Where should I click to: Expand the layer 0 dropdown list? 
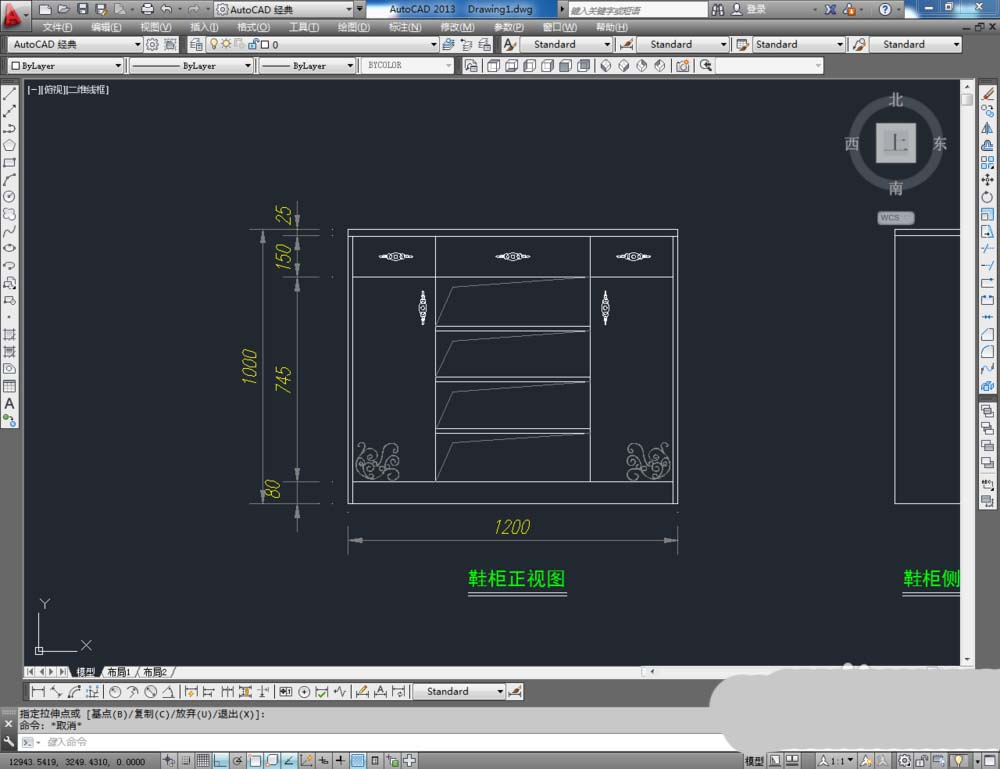pos(434,44)
